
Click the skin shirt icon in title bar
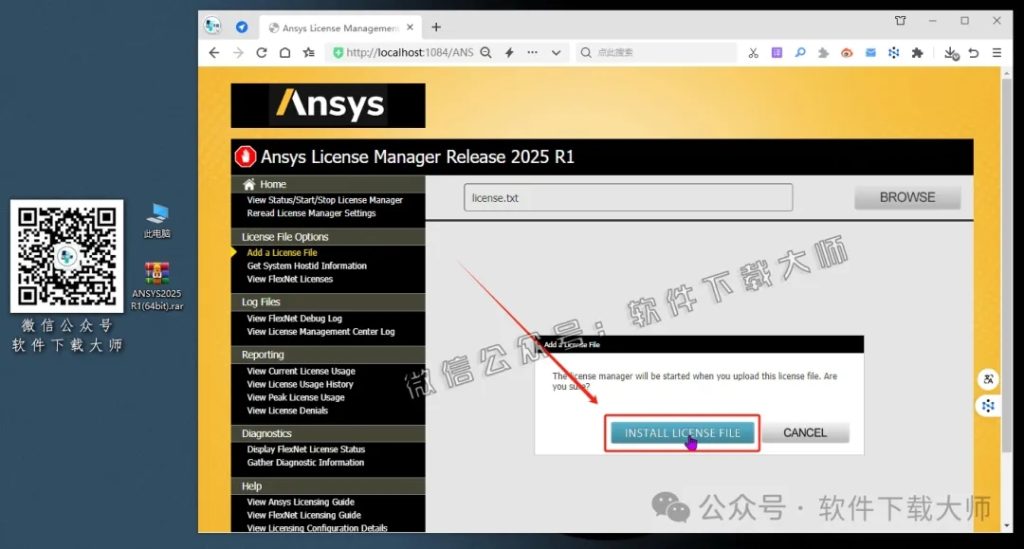click(x=901, y=21)
